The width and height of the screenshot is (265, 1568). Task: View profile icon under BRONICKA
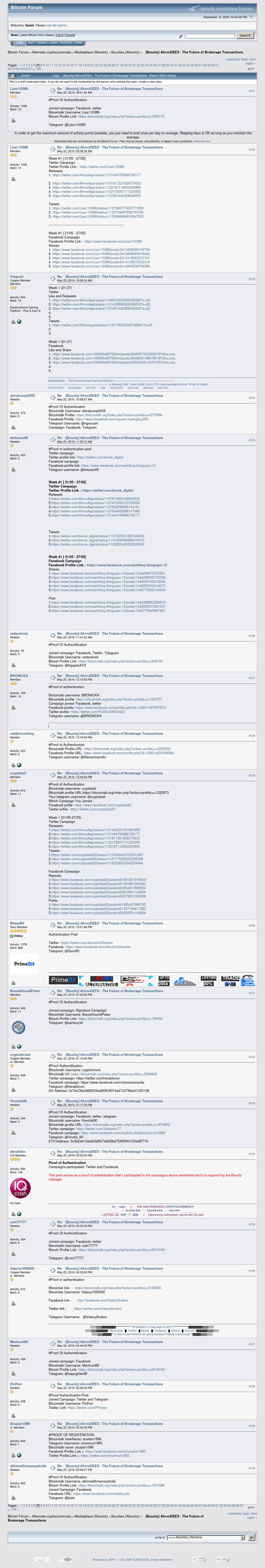click(x=13, y=707)
